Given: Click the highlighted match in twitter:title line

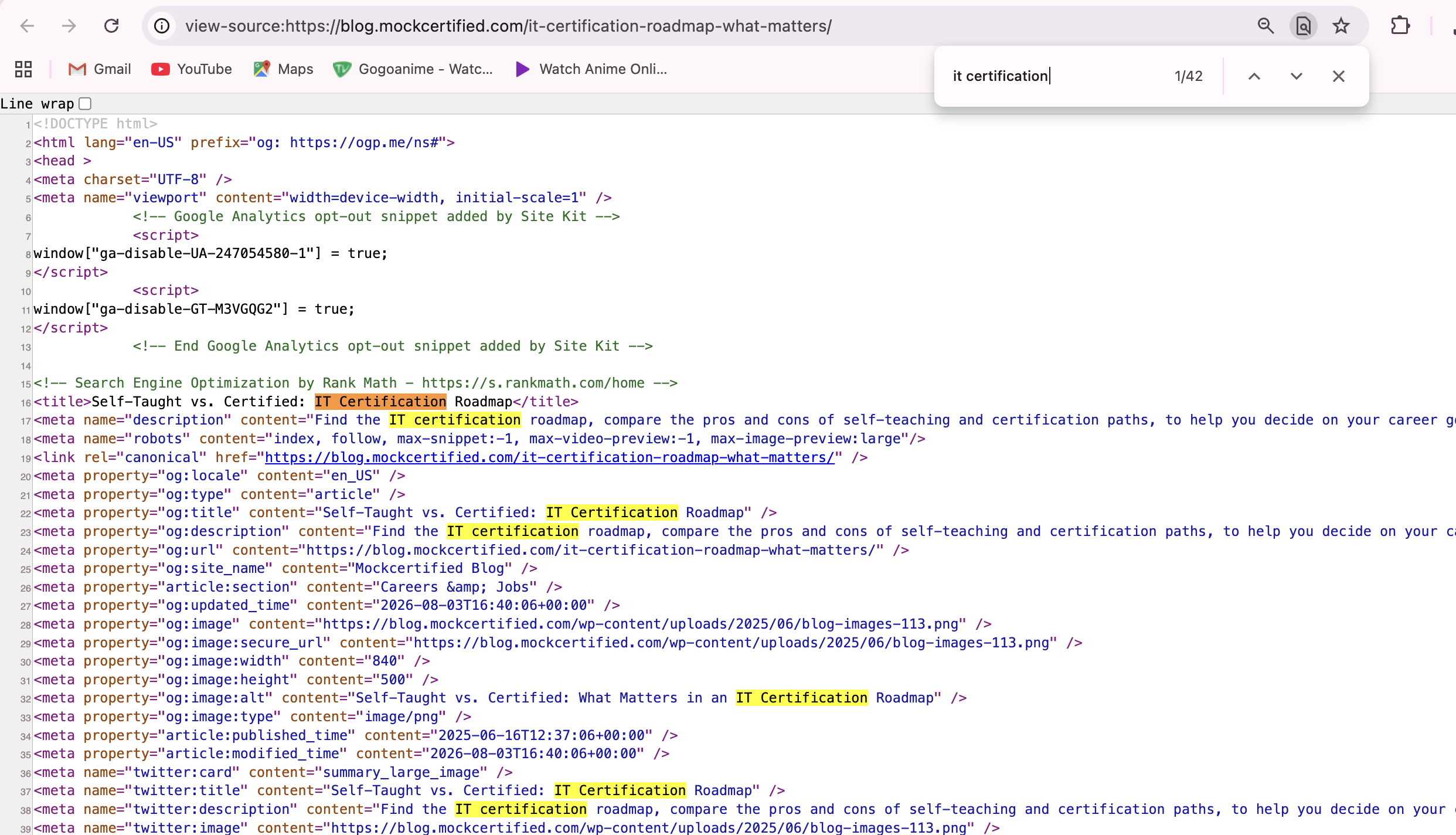Looking at the screenshot, I should 620,790.
